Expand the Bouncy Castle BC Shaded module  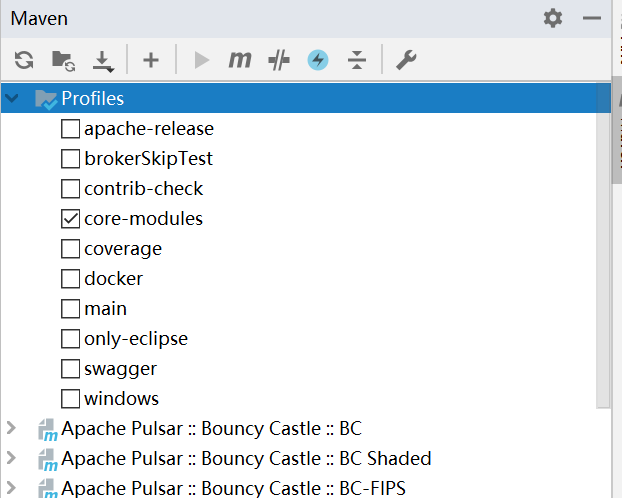point(12,459)
